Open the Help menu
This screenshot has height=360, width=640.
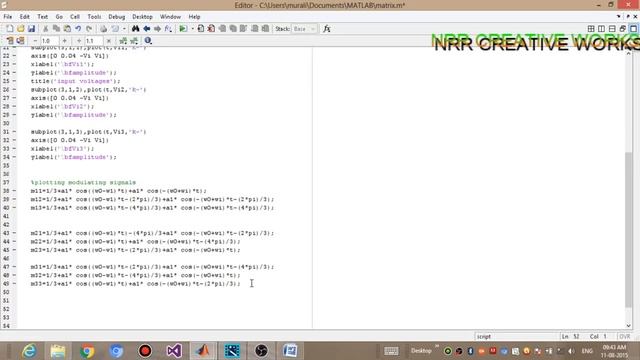coord(194,17)
